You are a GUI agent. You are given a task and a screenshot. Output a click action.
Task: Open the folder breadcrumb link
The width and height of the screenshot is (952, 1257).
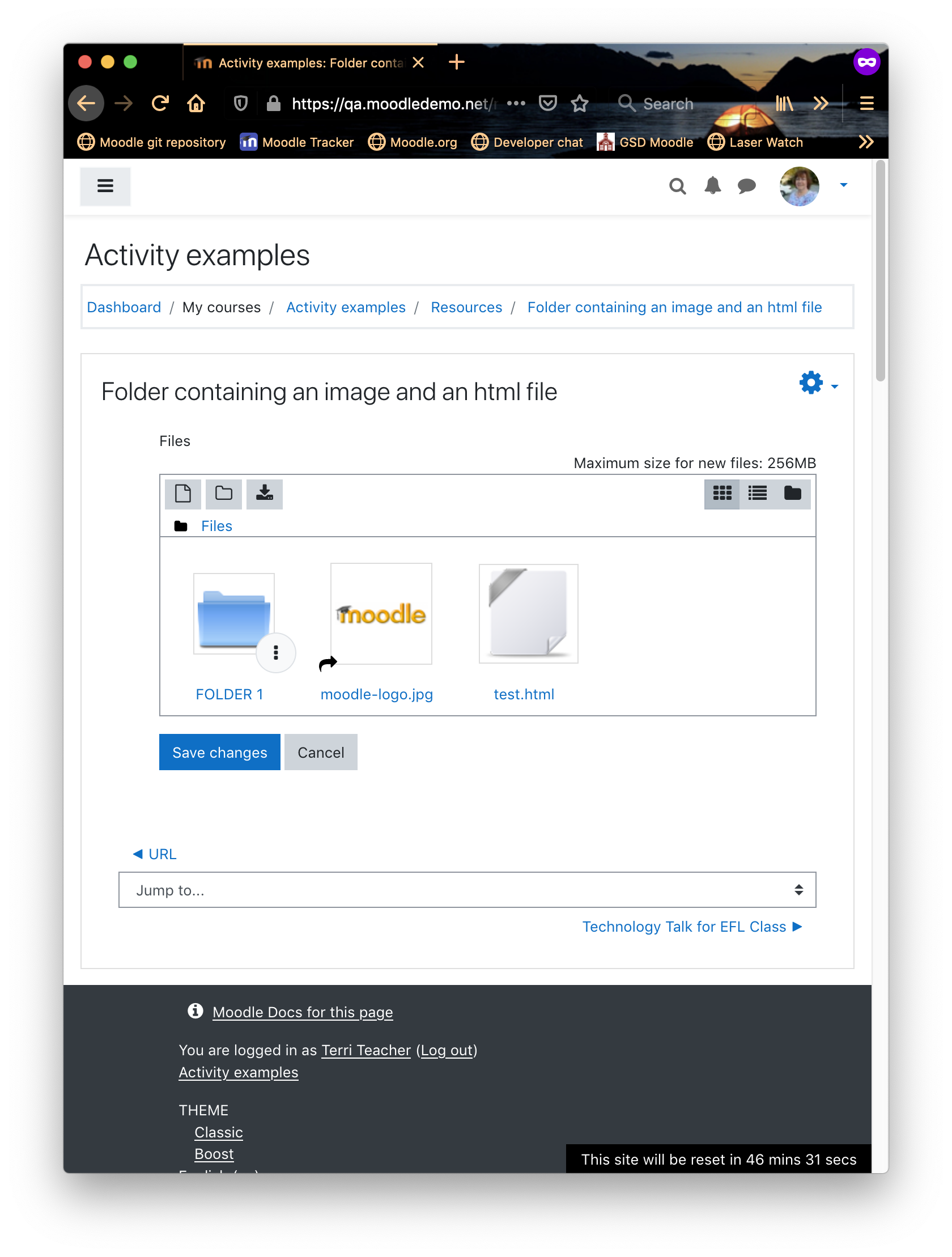(x=674, y=307)
